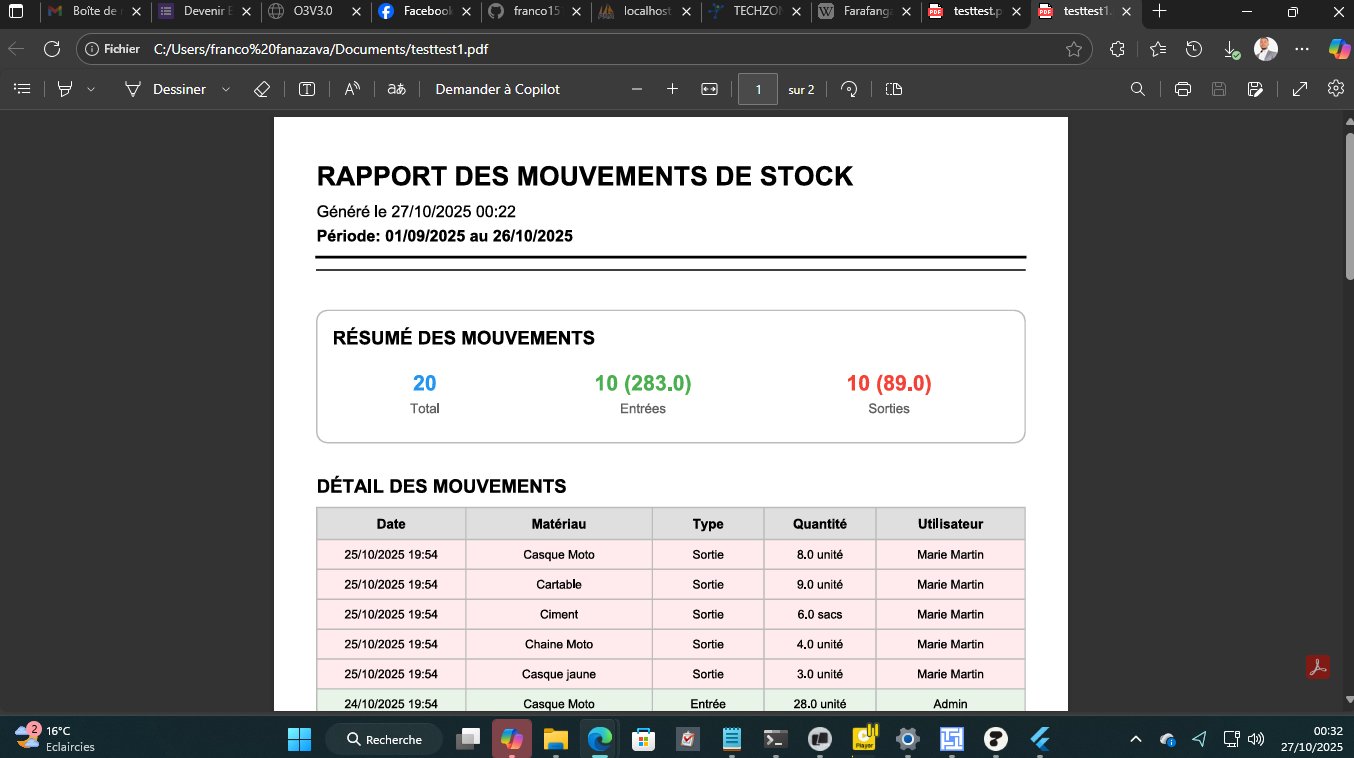Expand the Dessiner options dropdown arrow

coord(226,89)
